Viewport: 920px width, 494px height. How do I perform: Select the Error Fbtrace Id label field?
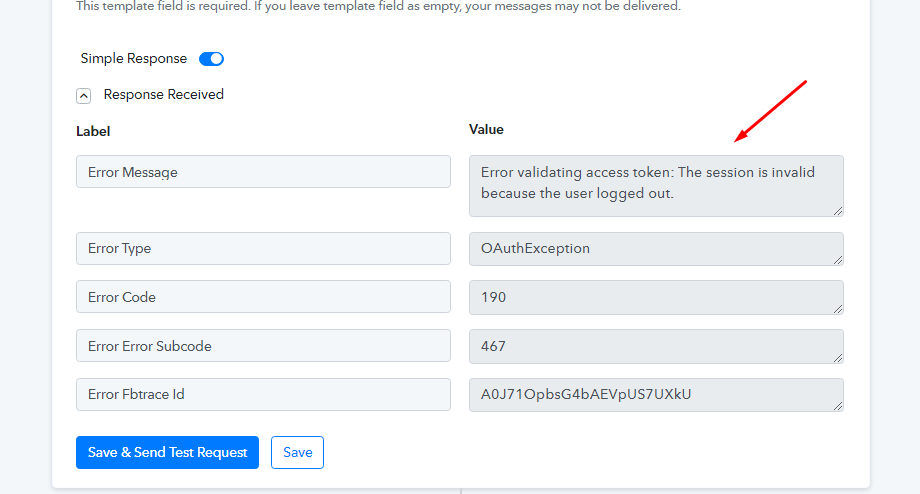coord(263,394)
